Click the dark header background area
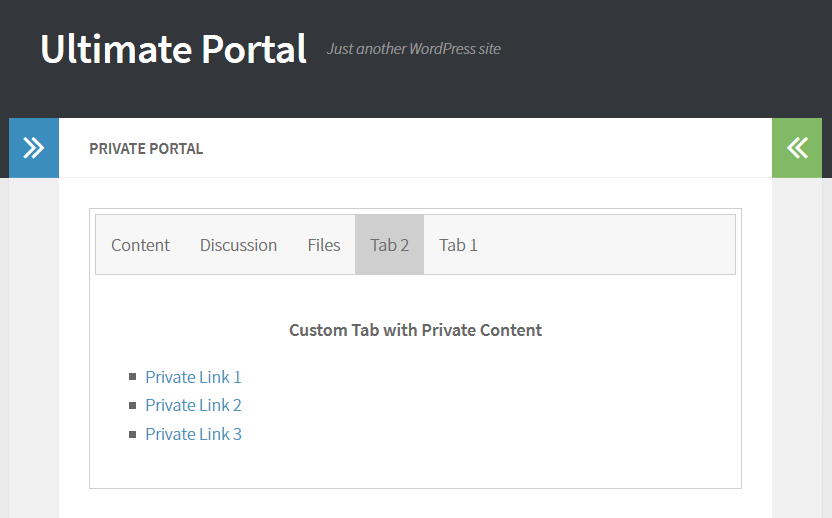Image resolution: width=832 pixels, height=518 pixels. pyautogui.click(x=663, y=58)
